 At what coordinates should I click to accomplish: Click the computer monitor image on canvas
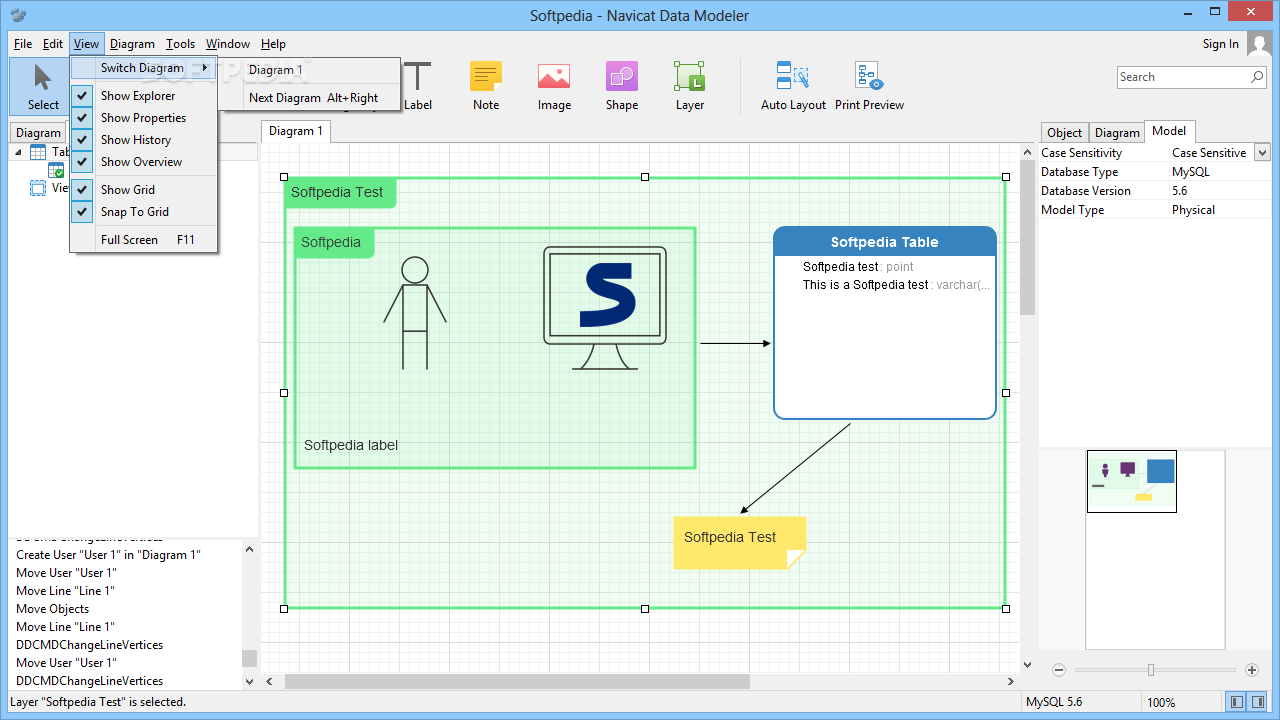pyautogui.click(x=605, y=308)
